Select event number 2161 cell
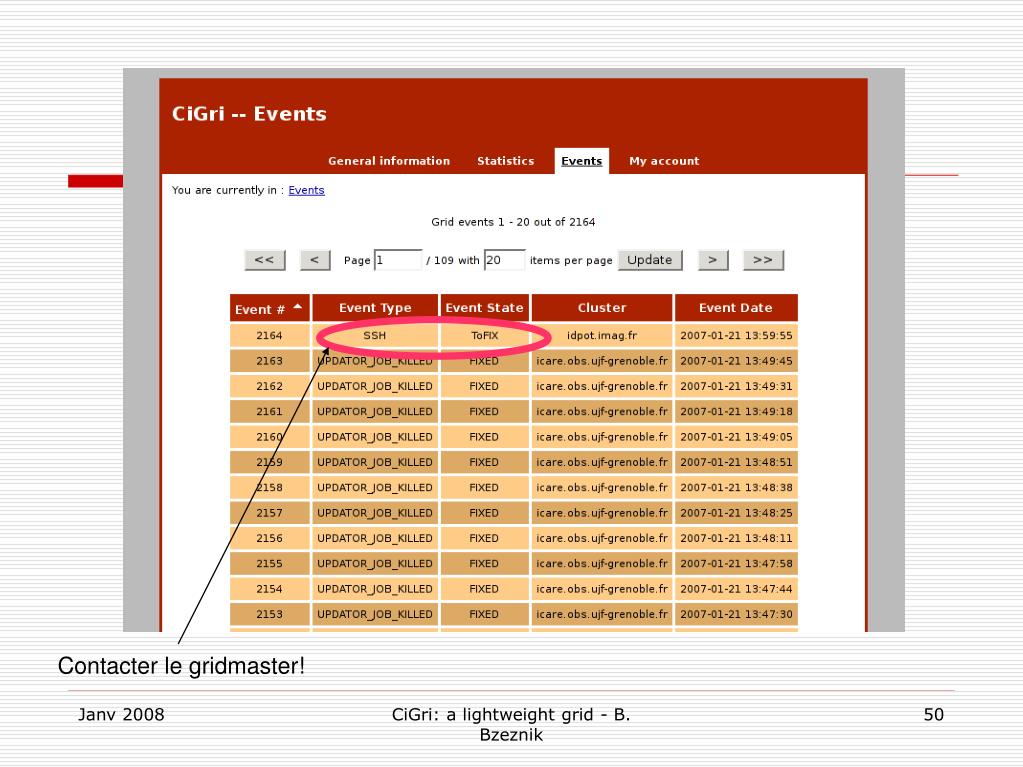 (269, 412)
